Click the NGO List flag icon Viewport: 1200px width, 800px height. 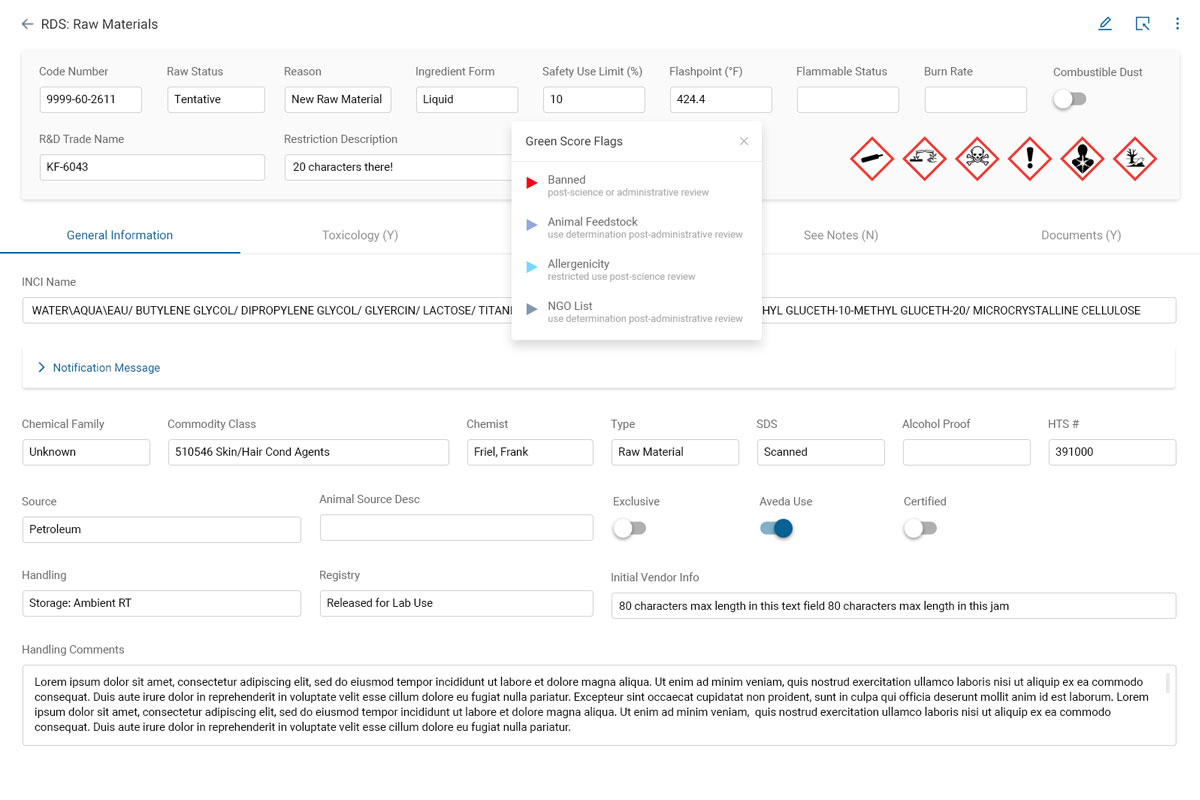532,310
